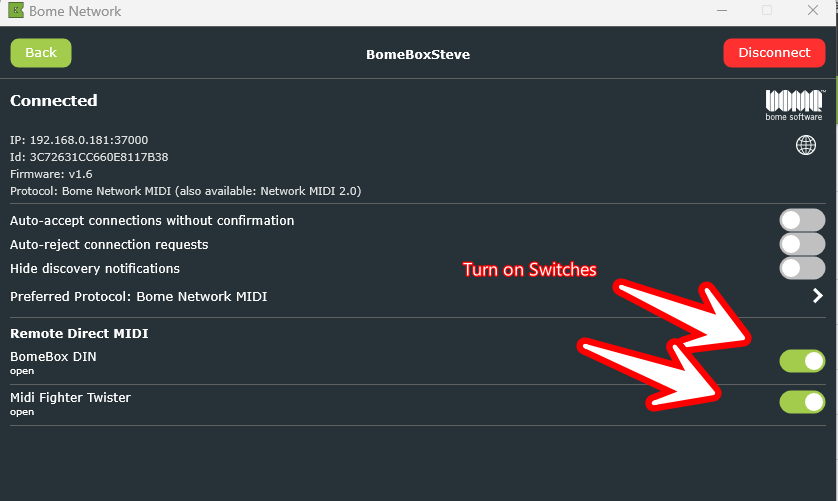Screen dimensions: 838x501
Task: Maximize the Bome Network window
Action: coord(767,11)
